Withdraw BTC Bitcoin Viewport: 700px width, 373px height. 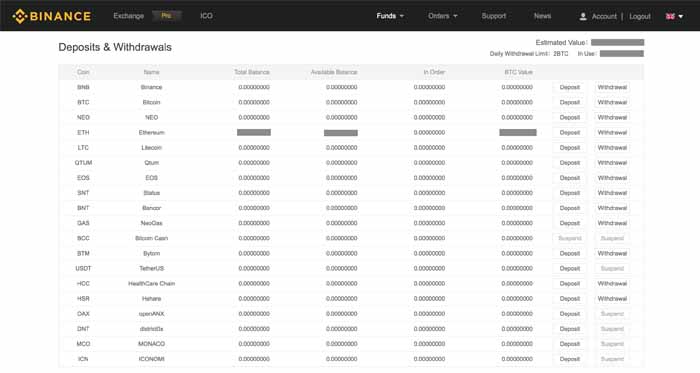pyautogui.click(x=612, y=102)
